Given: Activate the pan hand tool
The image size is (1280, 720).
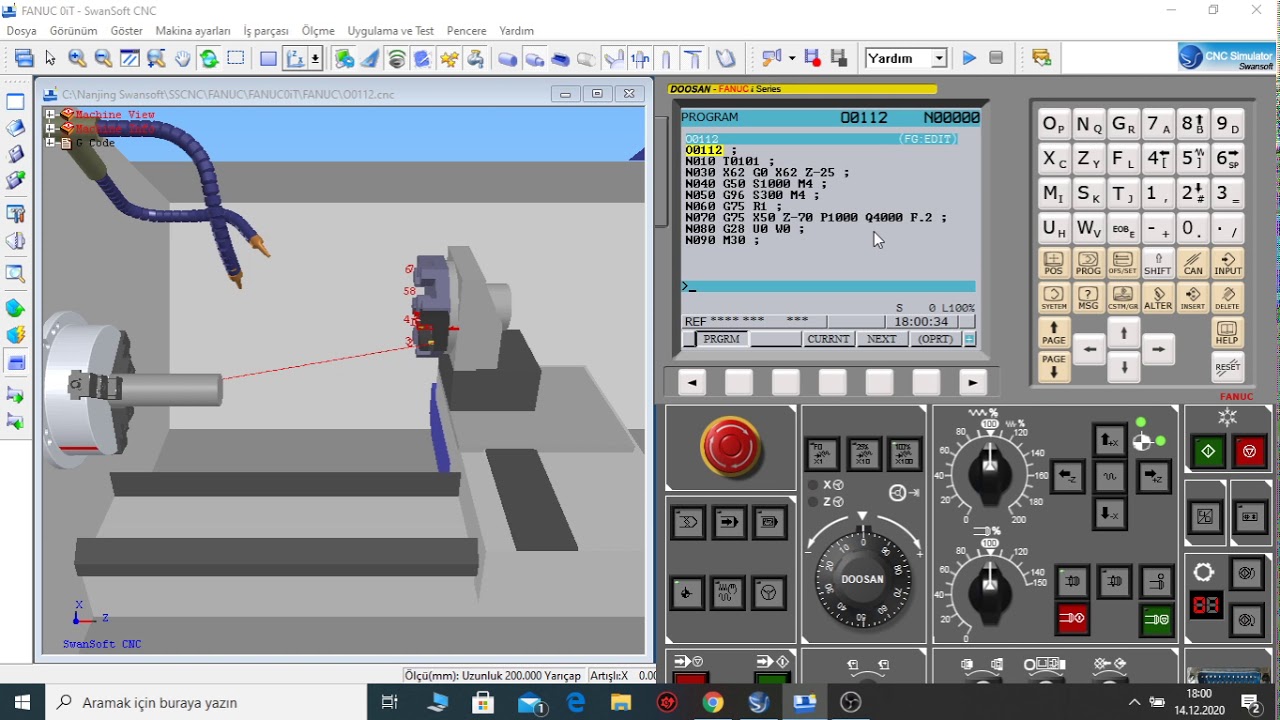Looking at the screenshot, I should click(x=182, y=59).
